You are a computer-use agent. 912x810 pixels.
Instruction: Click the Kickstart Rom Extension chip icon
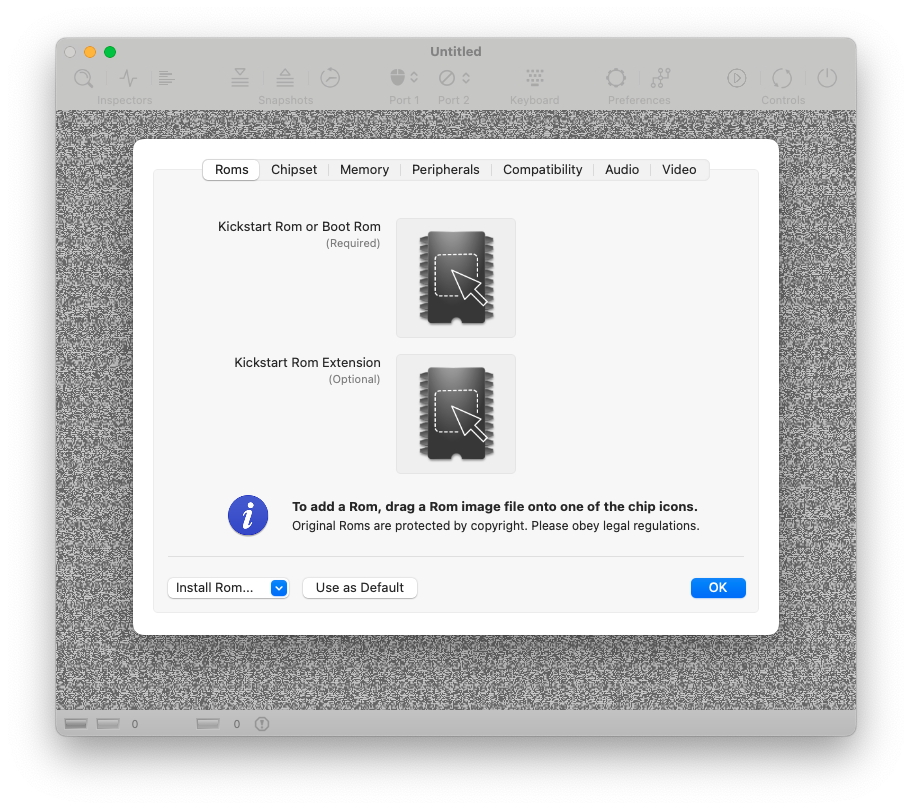456,414
